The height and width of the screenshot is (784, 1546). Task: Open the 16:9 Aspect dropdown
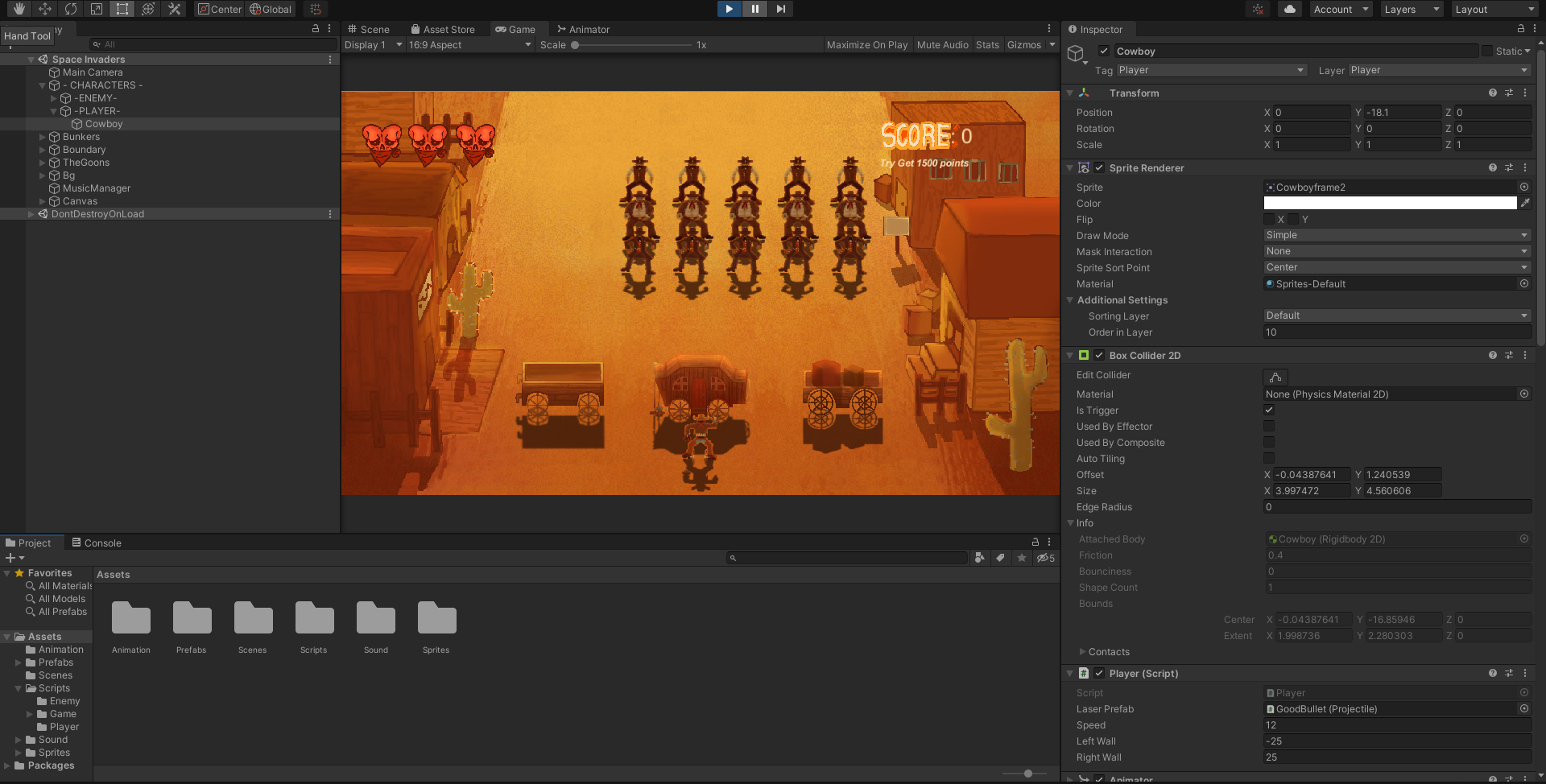470,45
